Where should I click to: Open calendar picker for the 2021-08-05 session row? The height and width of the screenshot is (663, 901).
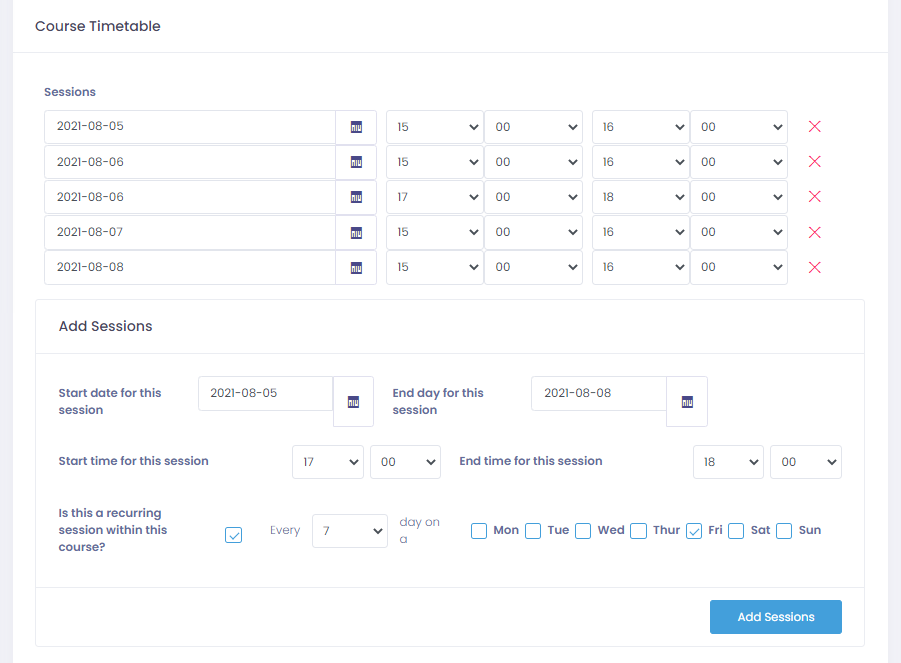pos(355,127)
